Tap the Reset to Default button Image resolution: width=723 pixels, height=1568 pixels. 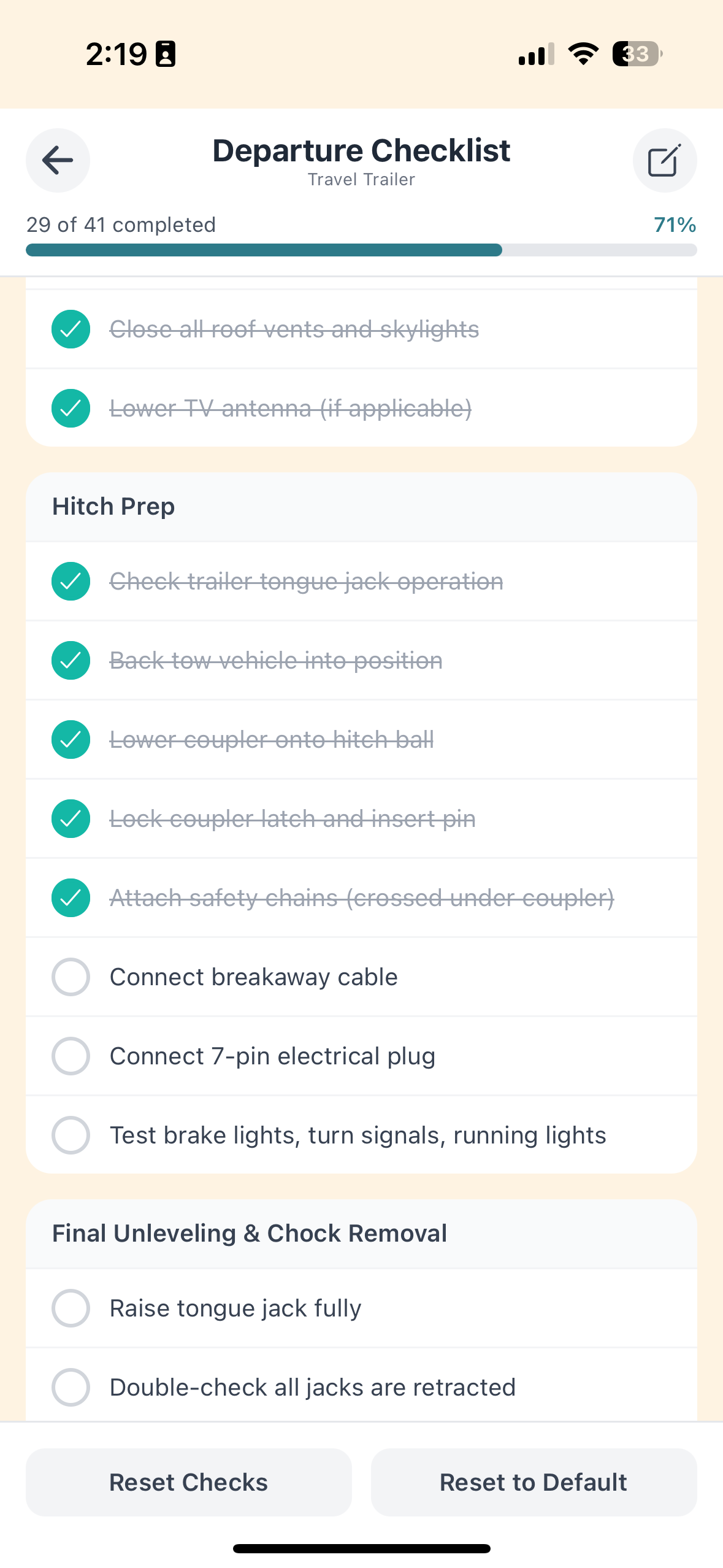[x=532, y=1482]
